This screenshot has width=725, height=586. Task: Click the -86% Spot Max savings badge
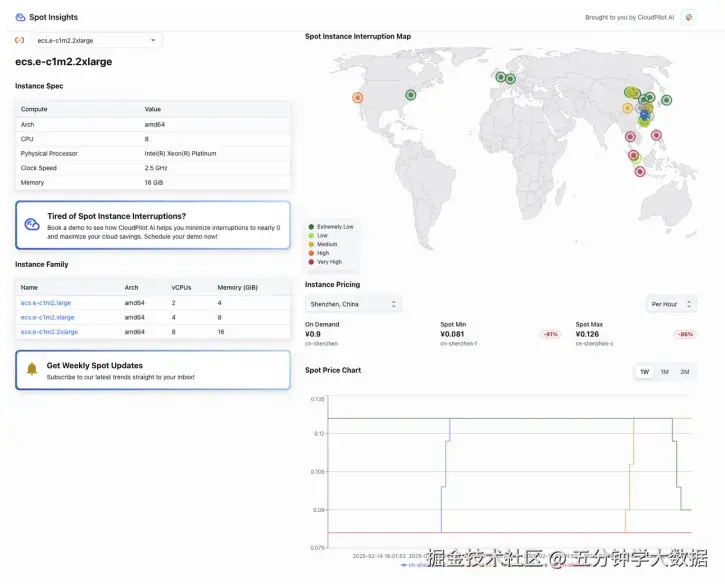(x=685, y=334)
